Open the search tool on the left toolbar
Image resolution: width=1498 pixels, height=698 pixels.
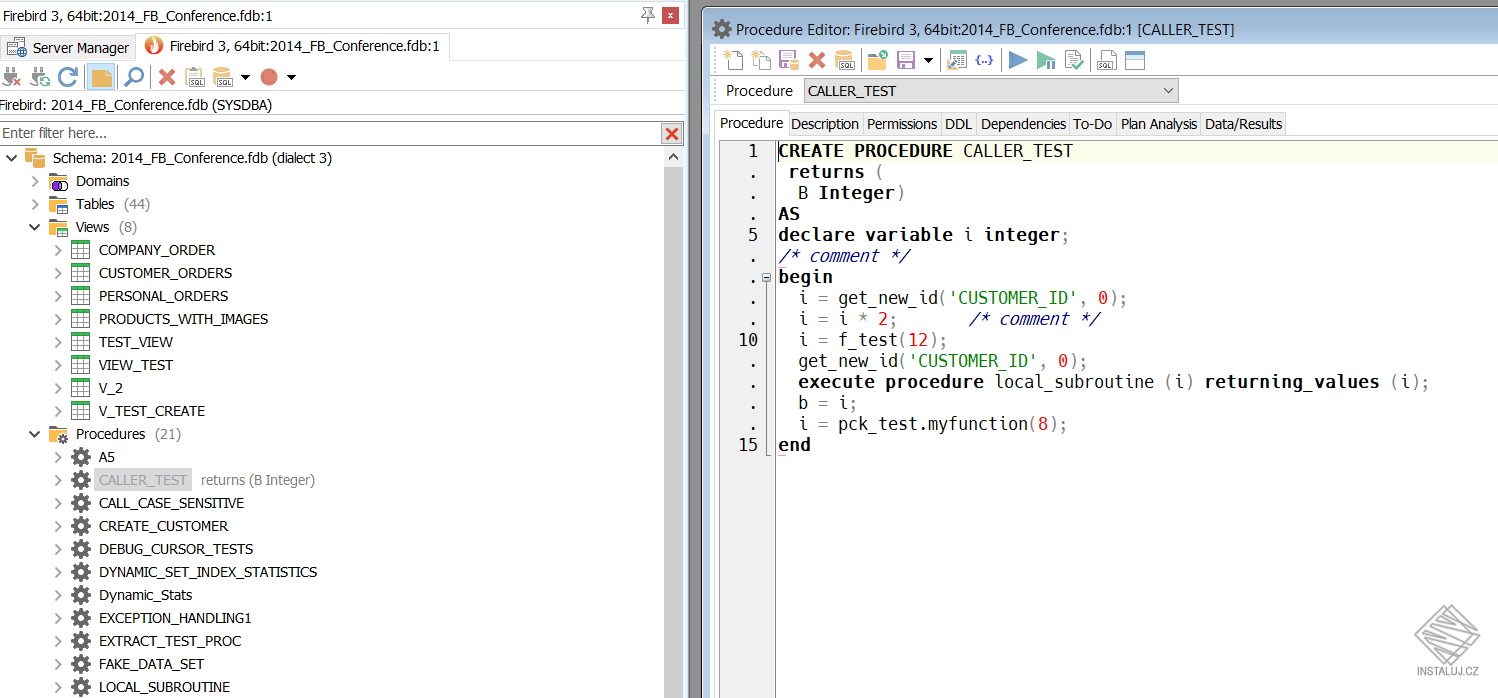pyautogui.click(x=134, y=77)
